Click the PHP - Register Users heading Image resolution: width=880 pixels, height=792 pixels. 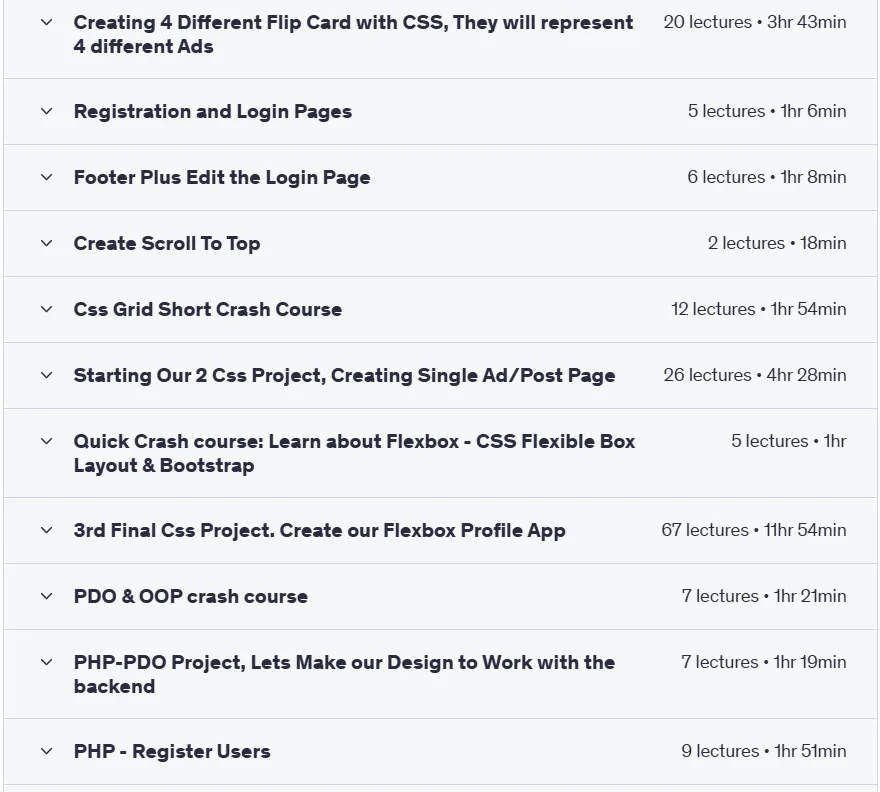click(x=172, y=751)
